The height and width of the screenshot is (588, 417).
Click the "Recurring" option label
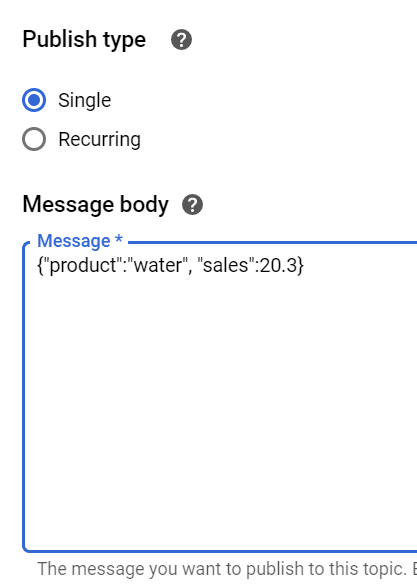coord(100,140)
